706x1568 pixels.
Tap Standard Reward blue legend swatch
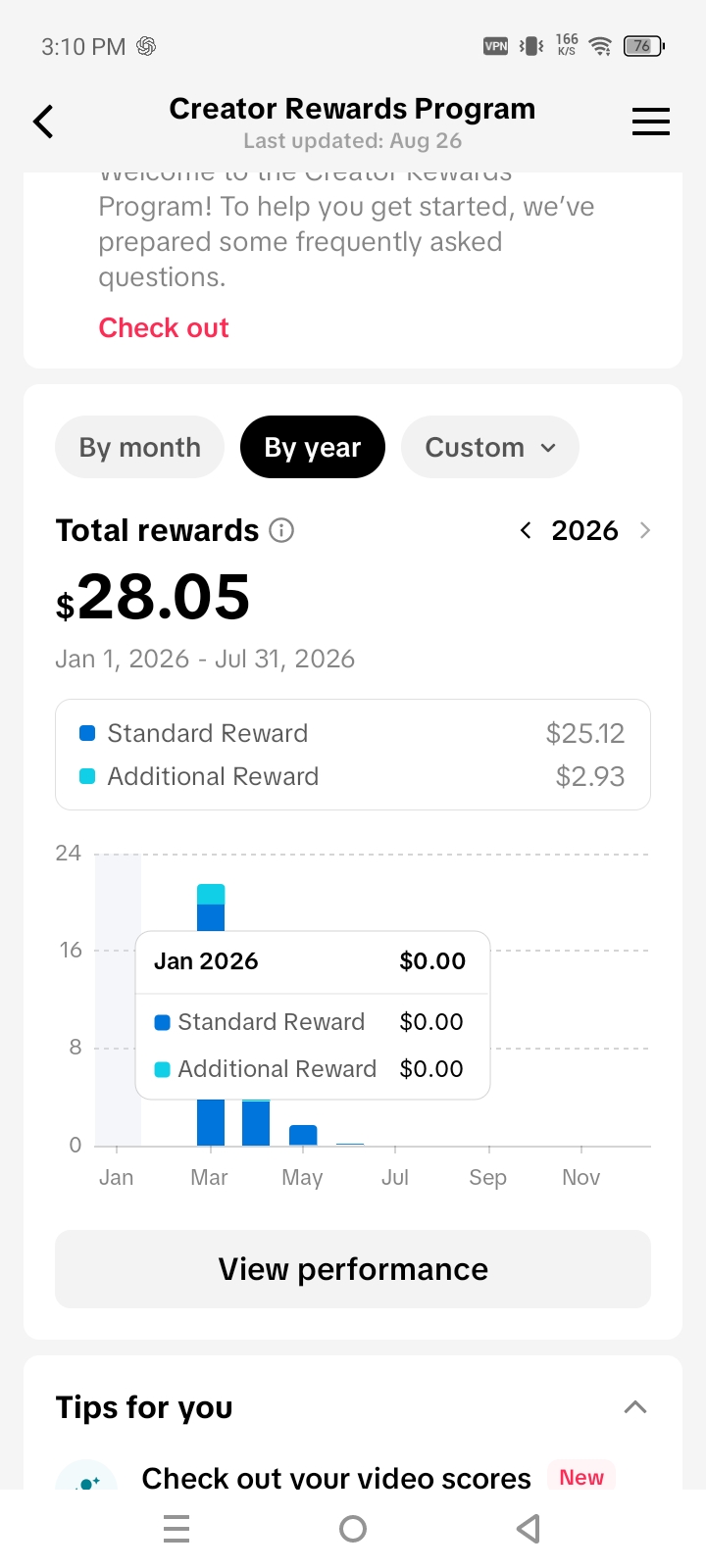(x=87, y=733)
